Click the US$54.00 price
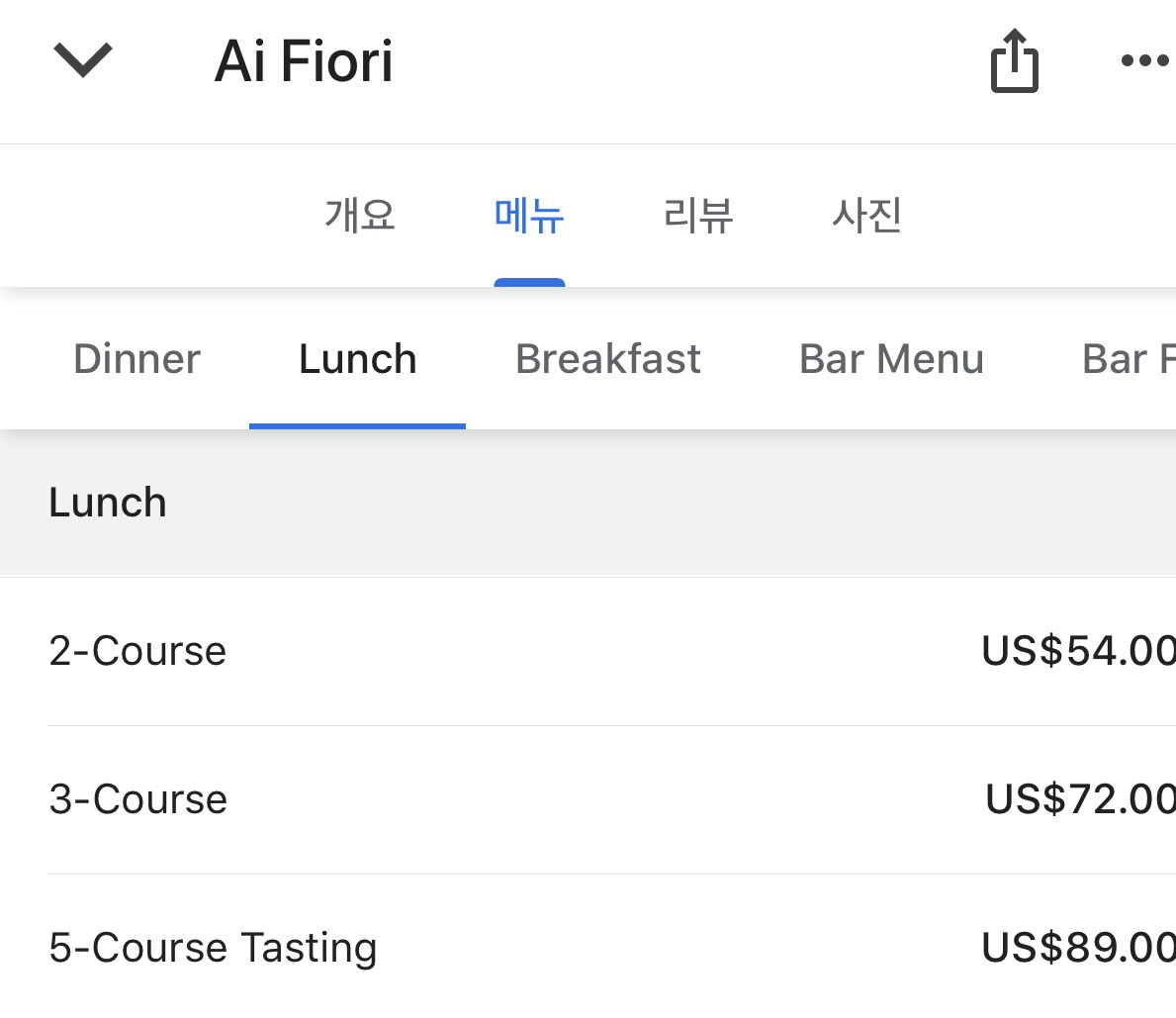The width and height of the screenshot is (1176, 1018). [x=1077, y=651]
